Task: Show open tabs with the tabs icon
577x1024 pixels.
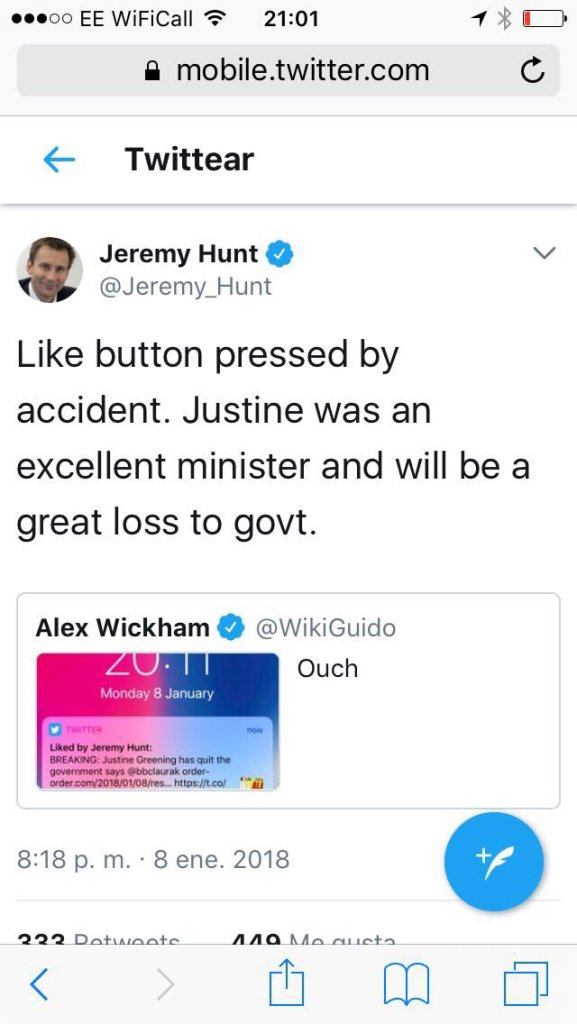Action: pos(526,984)
